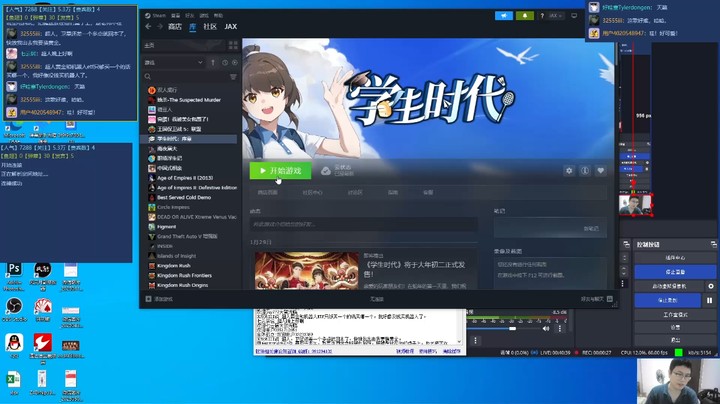
Task: Open game settings gear icon
Action: (x=569, y=171)
